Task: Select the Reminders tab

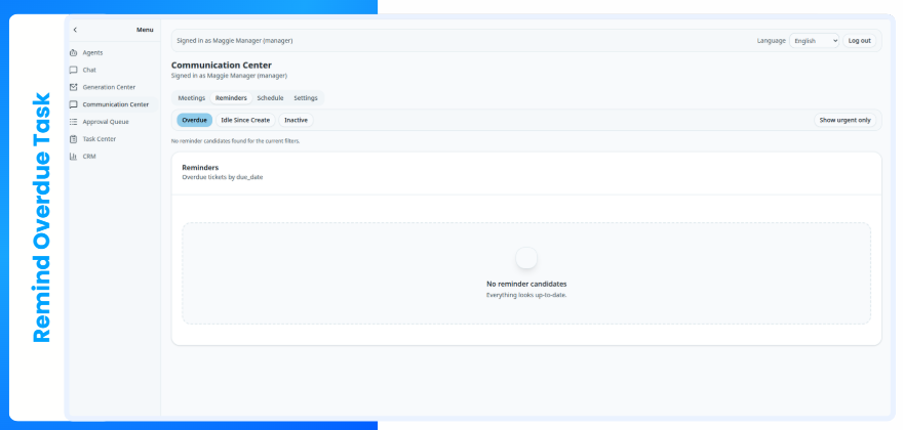Action: (231, 98)
